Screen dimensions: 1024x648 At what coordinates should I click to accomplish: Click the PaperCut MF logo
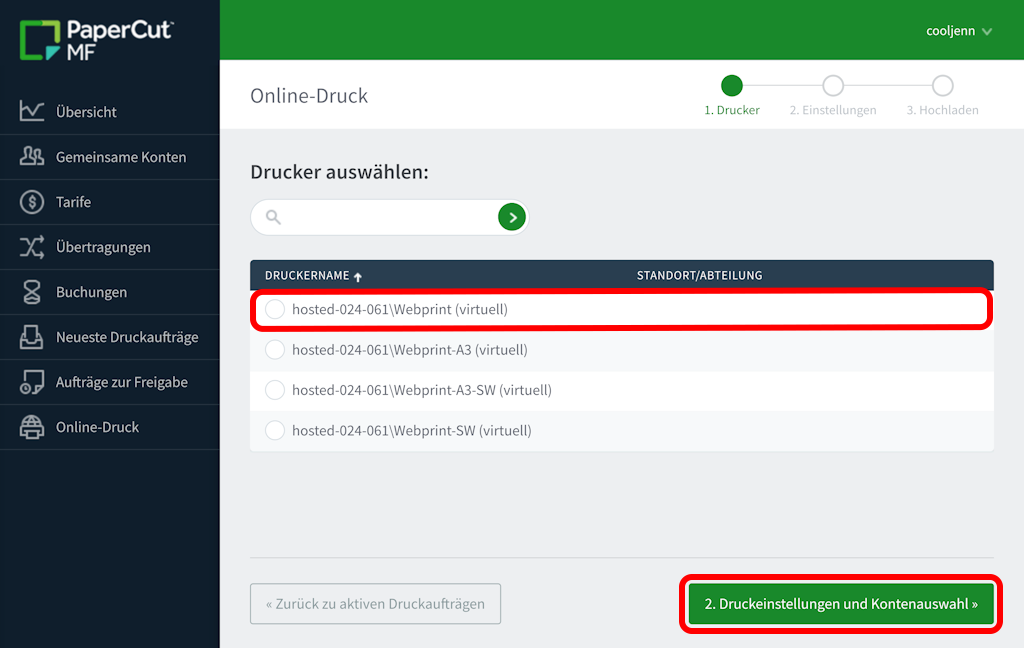97,40
